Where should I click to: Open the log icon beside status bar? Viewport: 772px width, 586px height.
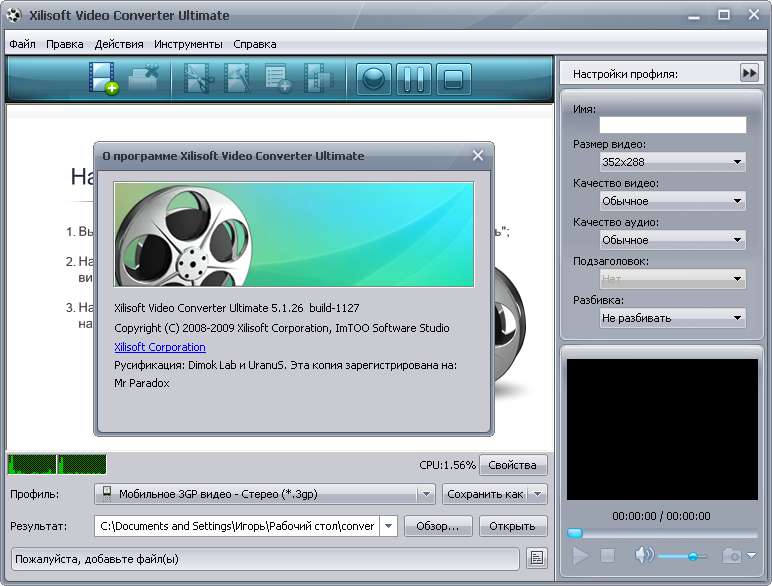537,558
